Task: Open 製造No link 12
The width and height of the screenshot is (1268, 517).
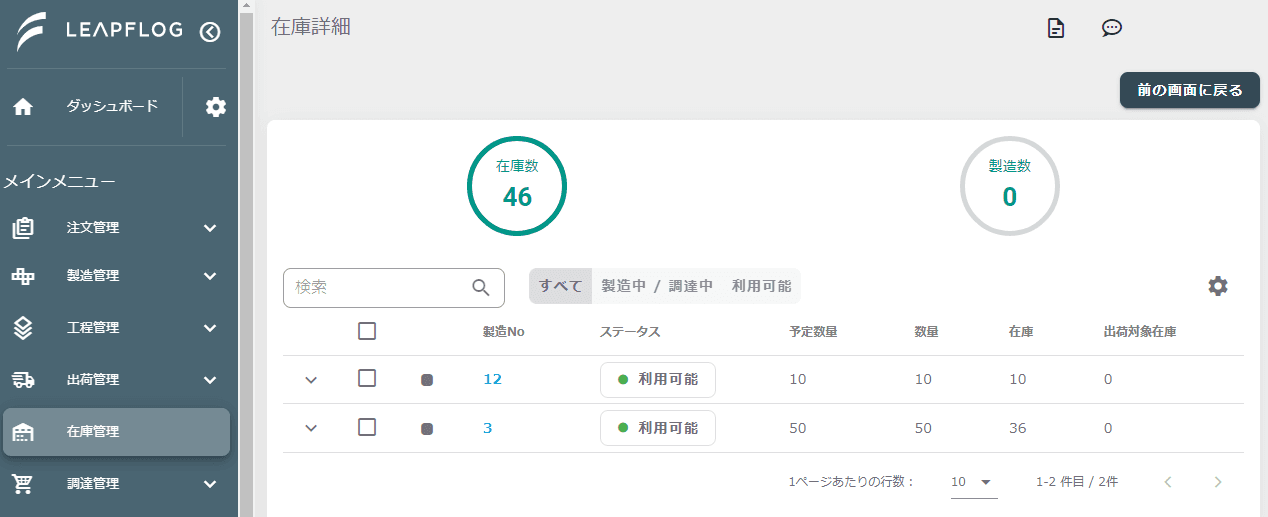Action: point(492,379)
